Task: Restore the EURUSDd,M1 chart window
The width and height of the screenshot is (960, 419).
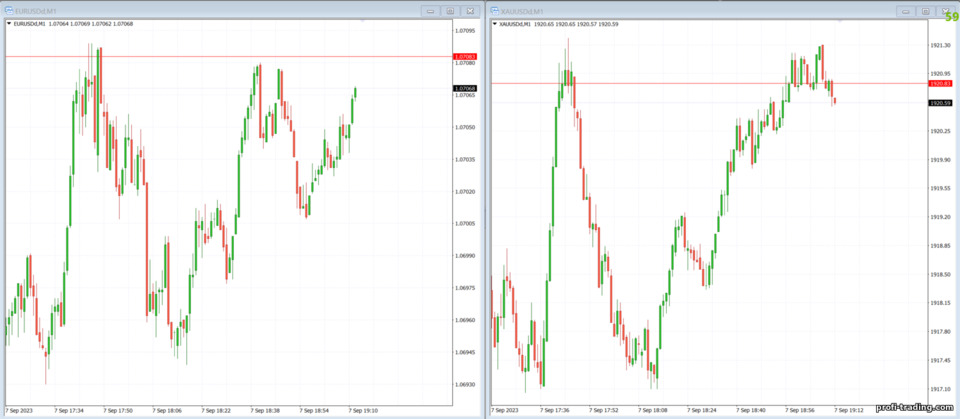Action: coord(450,10)
